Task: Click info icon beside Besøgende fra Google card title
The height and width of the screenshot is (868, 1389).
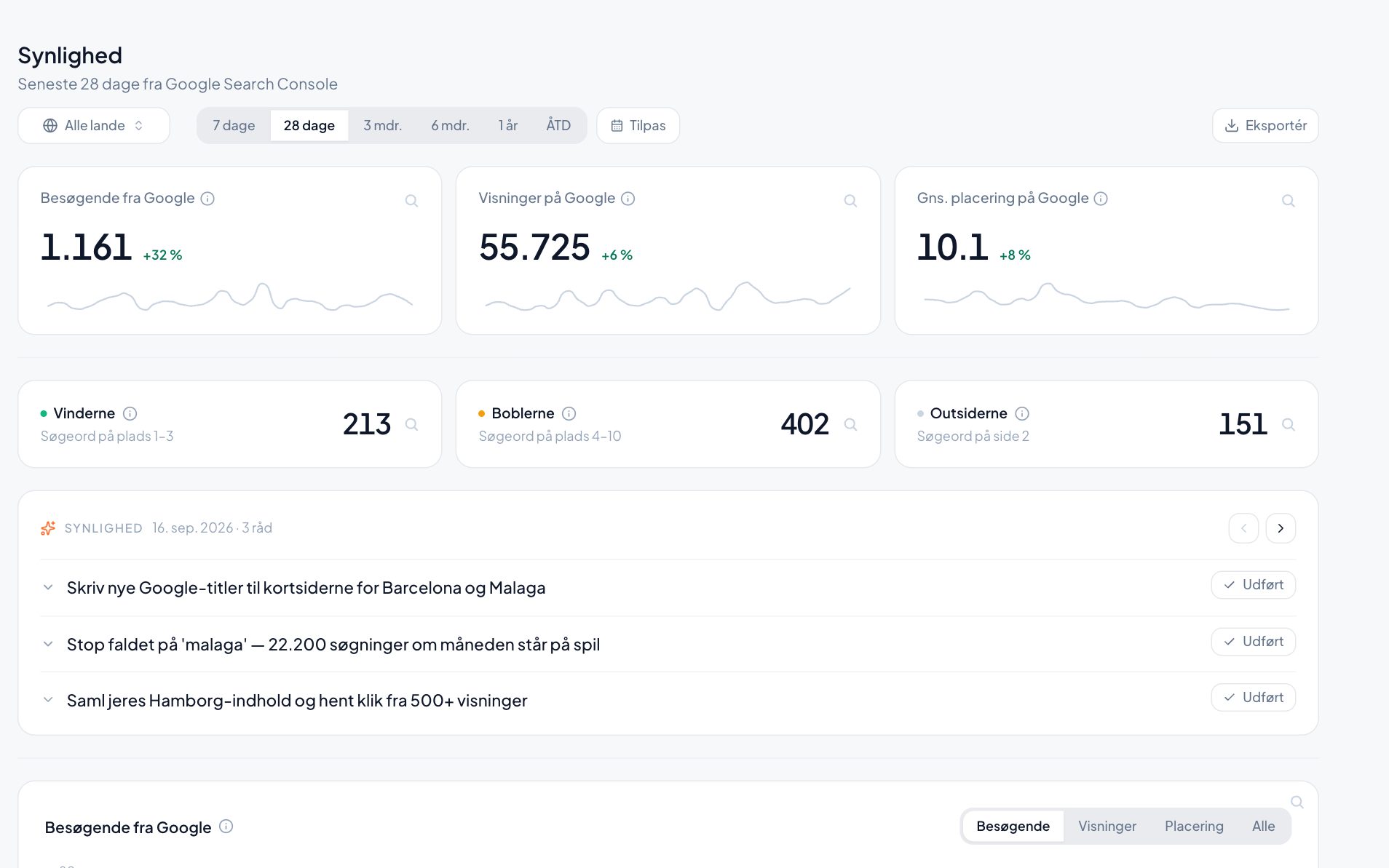Action: pyautogui.click(x=207, y=199)
